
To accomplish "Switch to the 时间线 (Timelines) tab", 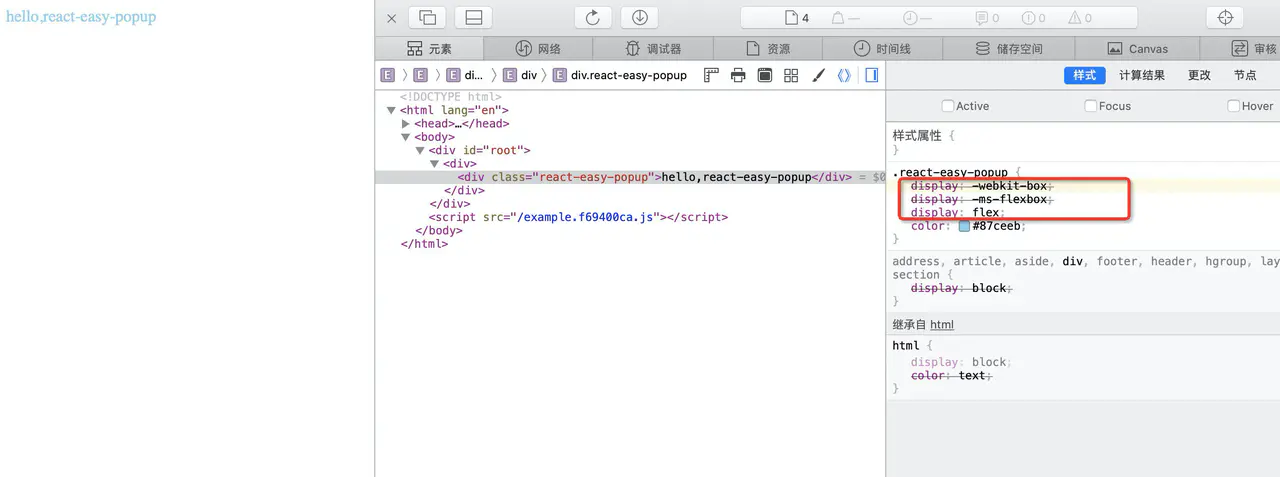I will tap(881, 48).
